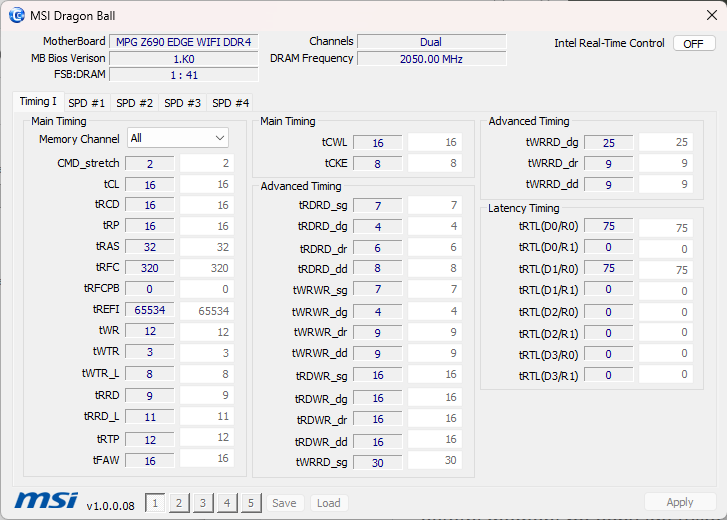Select profile slot 4 button
Screen dimensions: 727x520
point(227,503)
